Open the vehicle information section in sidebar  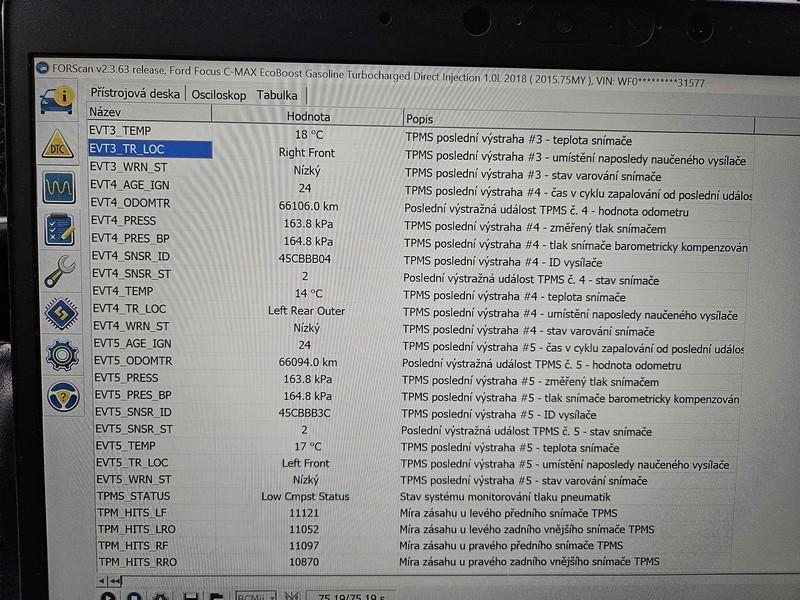(57, 99)
